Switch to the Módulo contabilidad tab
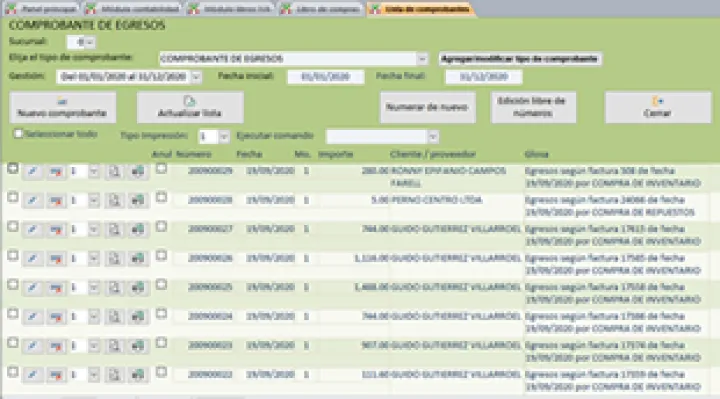Viewport: 720px width, 399px height. click(x=134, y=9)
